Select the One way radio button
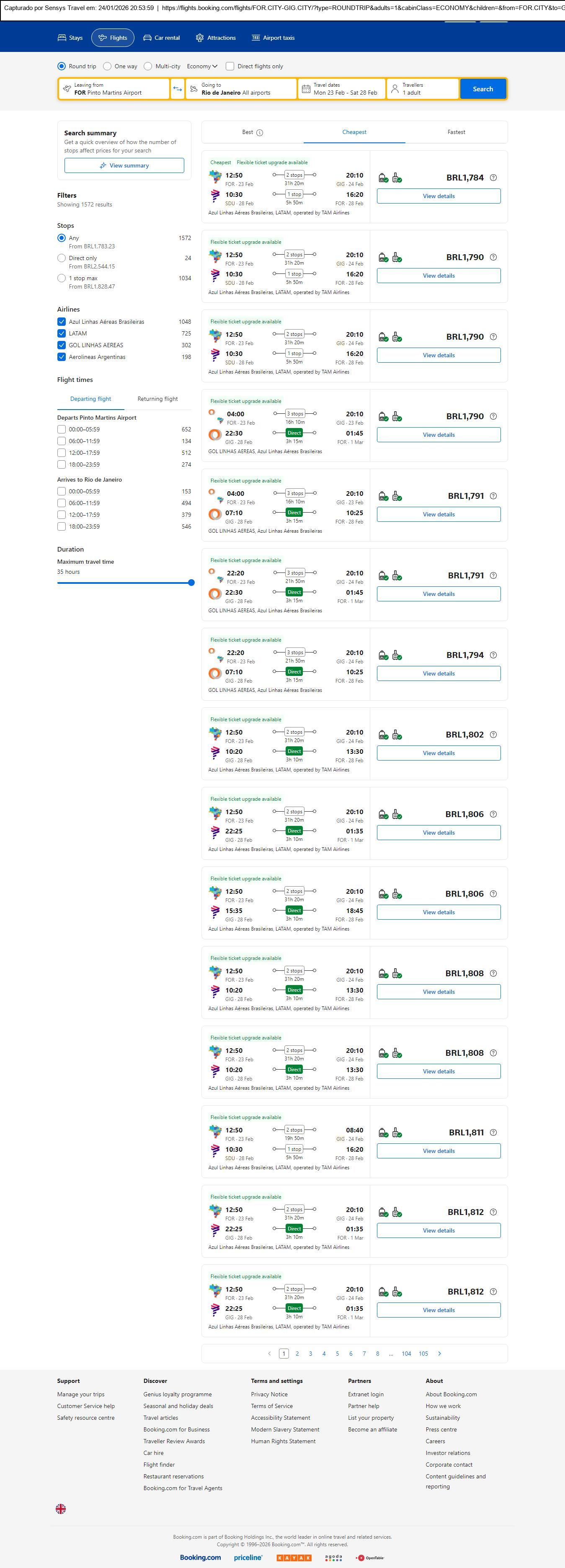This screenshot has height=1568, width=565. click(x=108, y=66)
